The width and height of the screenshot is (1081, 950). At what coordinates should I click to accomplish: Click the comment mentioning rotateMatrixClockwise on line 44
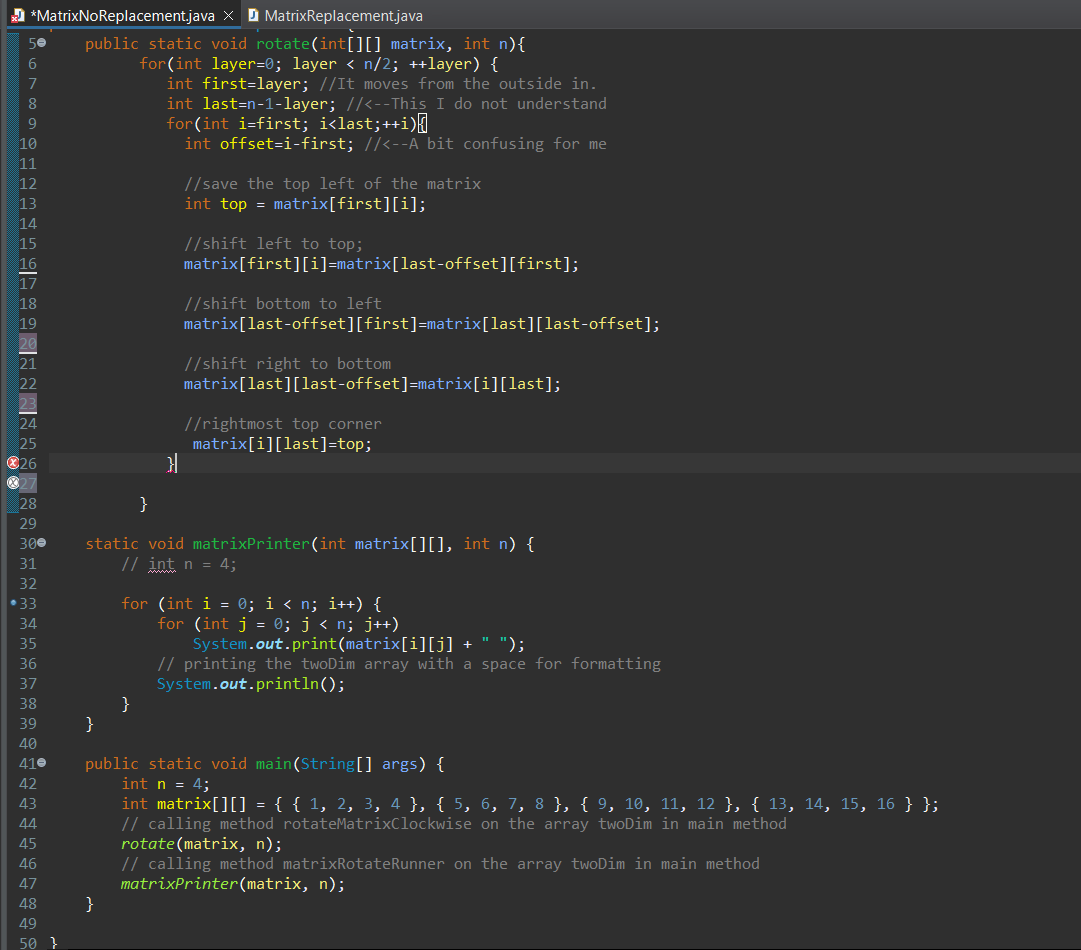click(x=454, y=824)
